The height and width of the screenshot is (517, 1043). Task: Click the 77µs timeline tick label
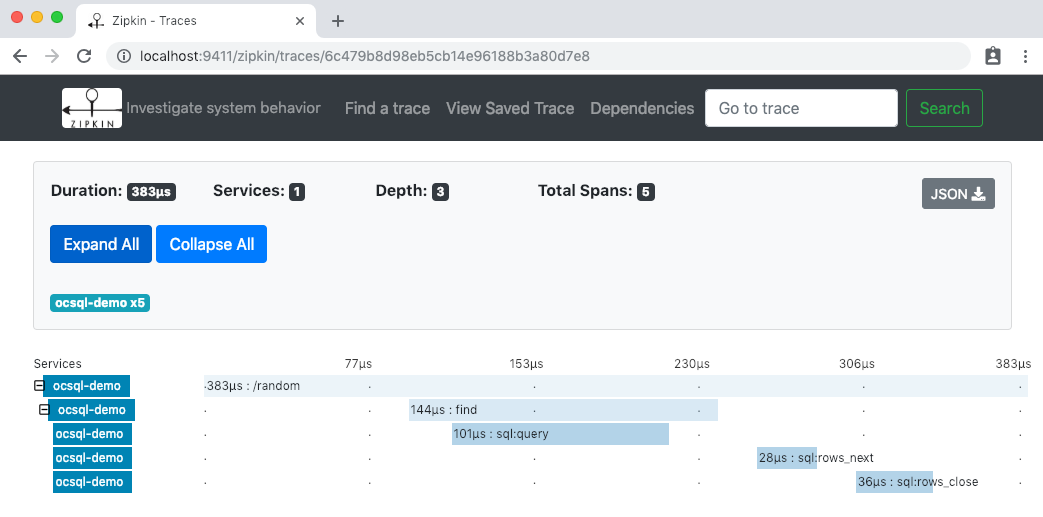click(358, 364)
